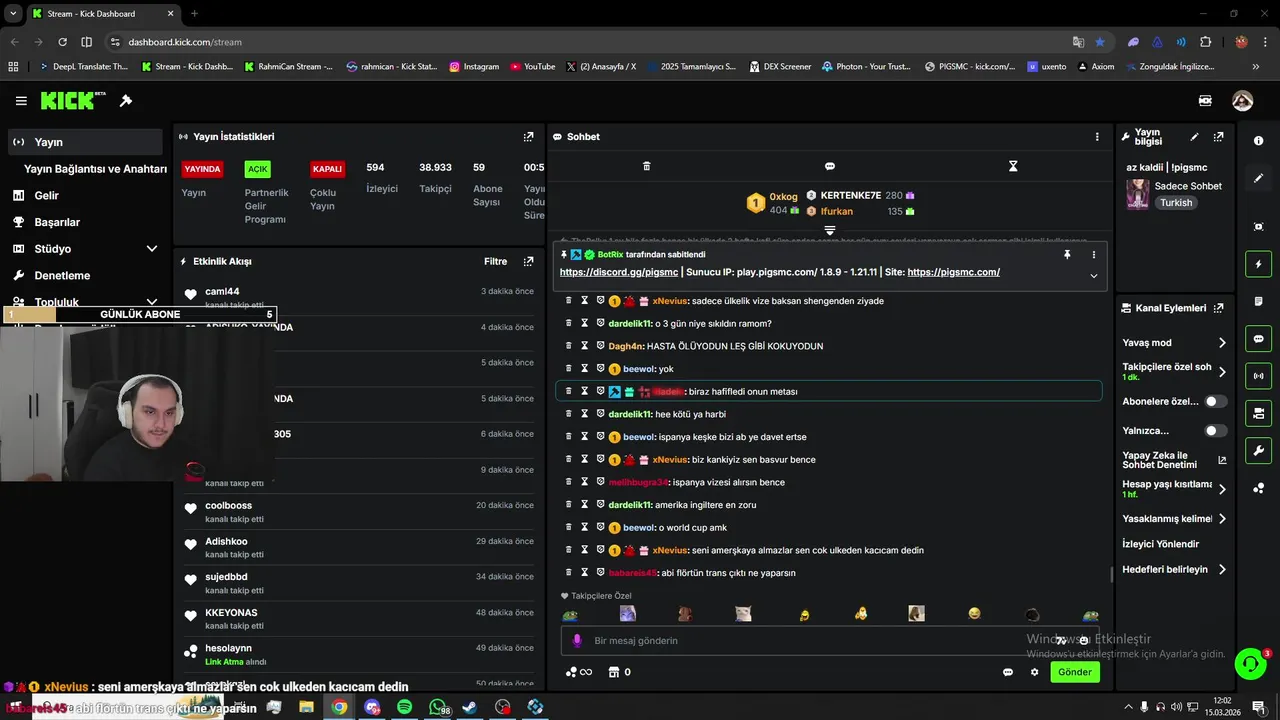This screenshot has height=720, width=1280.
Task: Click the Turkish language tag
Action: [1176, 203]
